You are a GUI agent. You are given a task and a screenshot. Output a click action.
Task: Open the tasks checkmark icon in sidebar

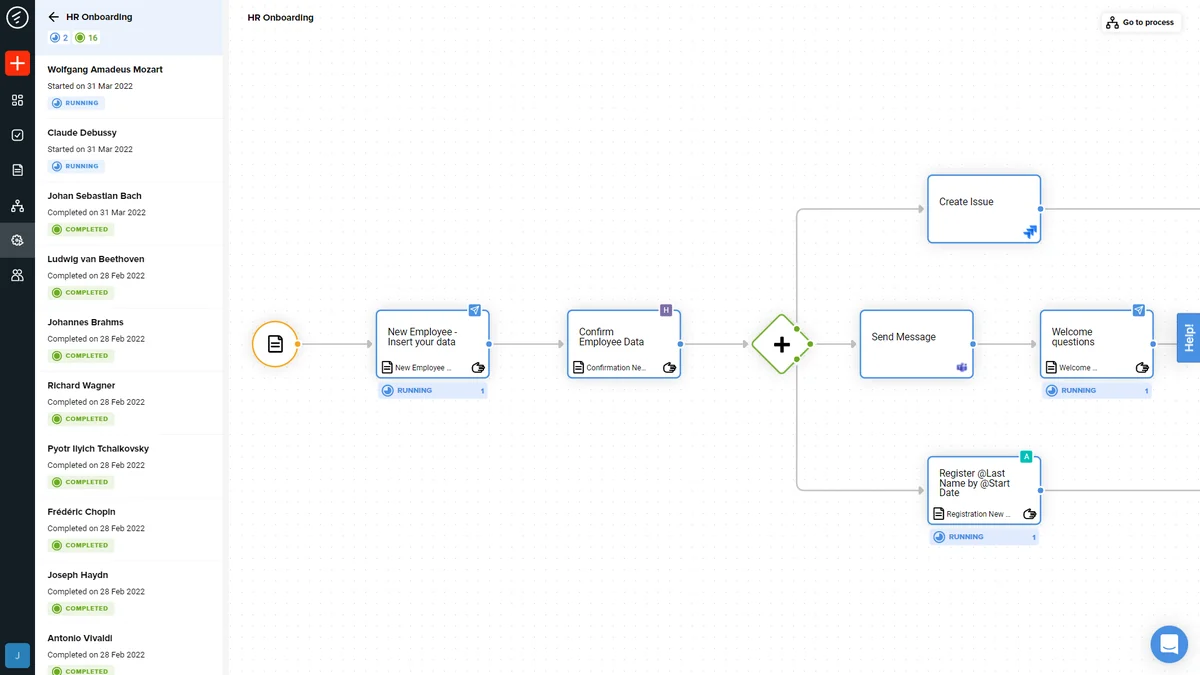17,135
